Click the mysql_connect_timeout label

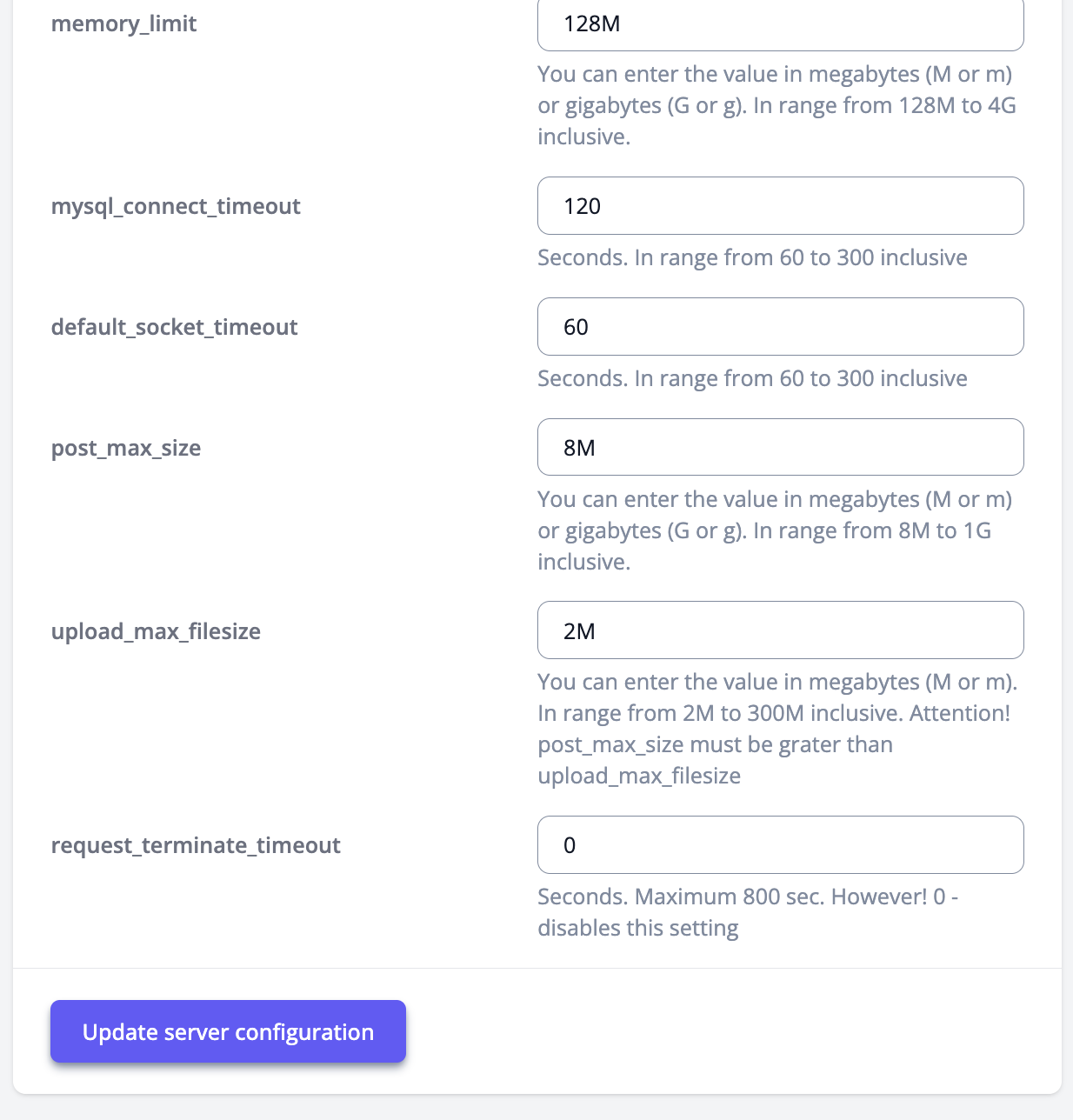(176, 207)
